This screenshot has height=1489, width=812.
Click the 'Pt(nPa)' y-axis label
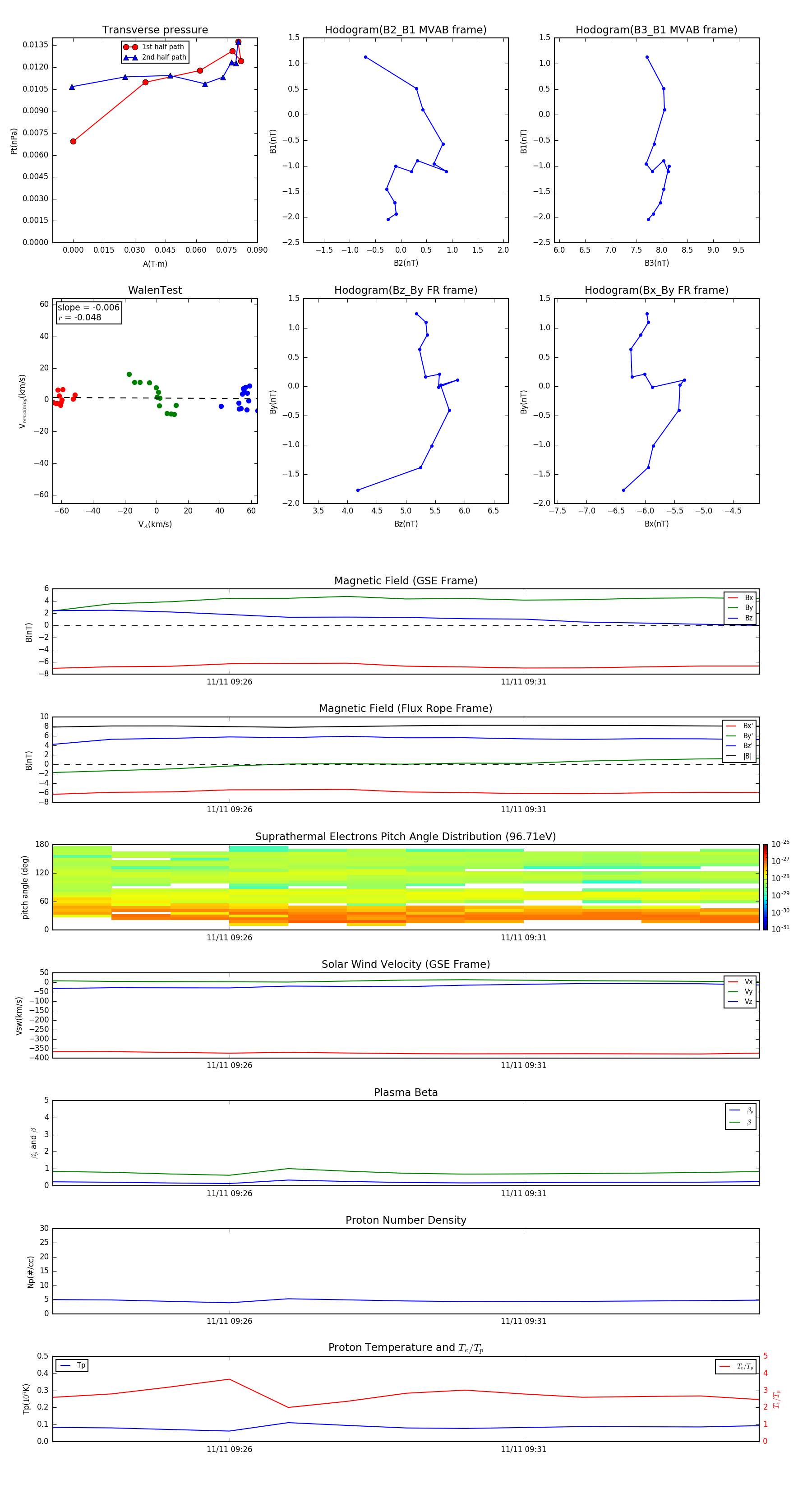click(14, 141)
